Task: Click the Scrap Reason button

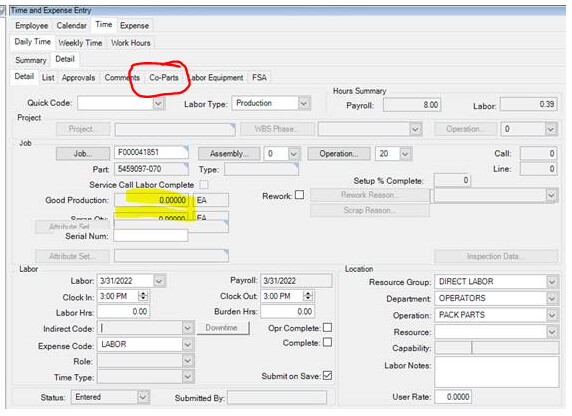Action: click(x=370, y=210)
